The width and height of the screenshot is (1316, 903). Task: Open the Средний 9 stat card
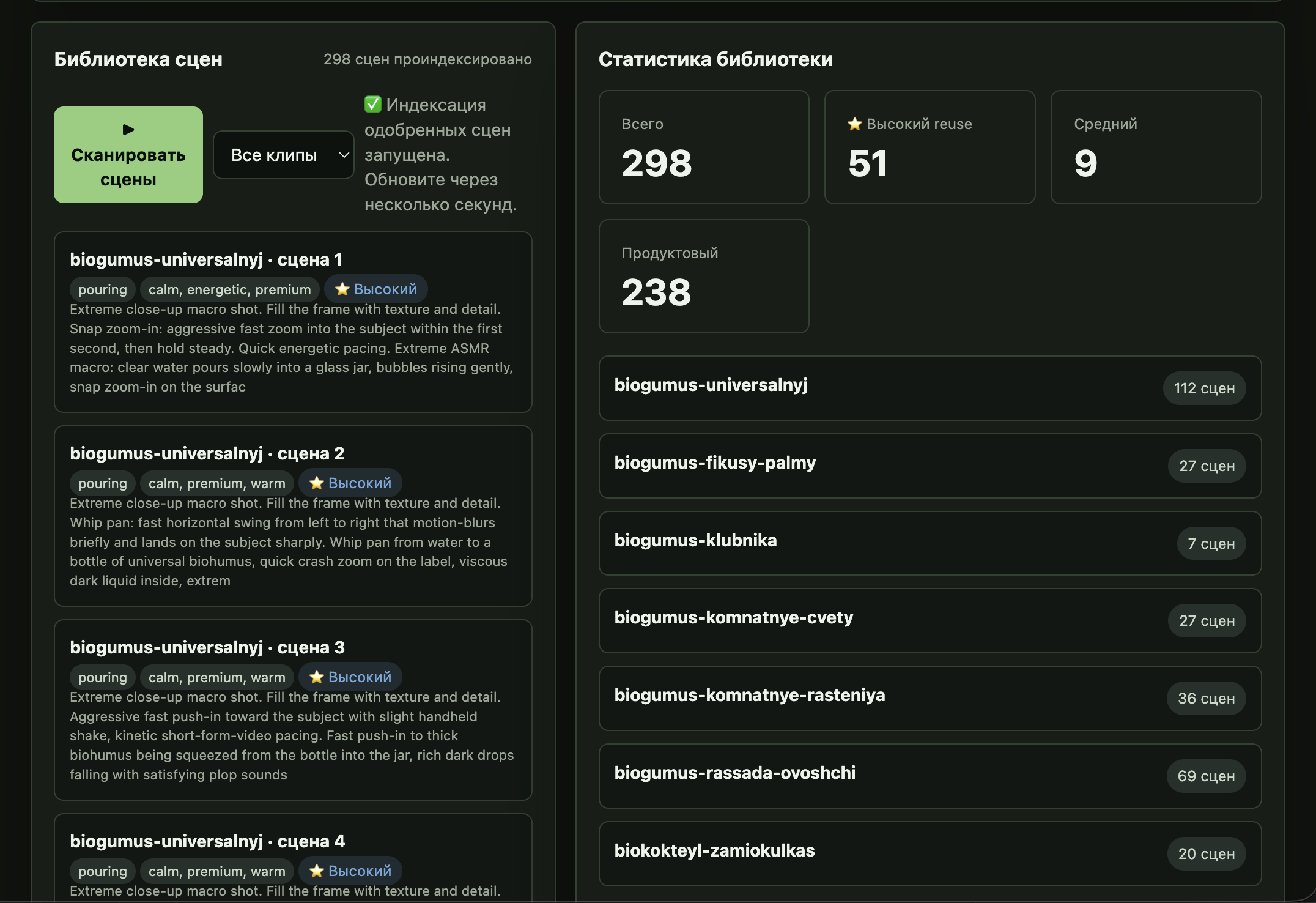(x=1156, y=147)
